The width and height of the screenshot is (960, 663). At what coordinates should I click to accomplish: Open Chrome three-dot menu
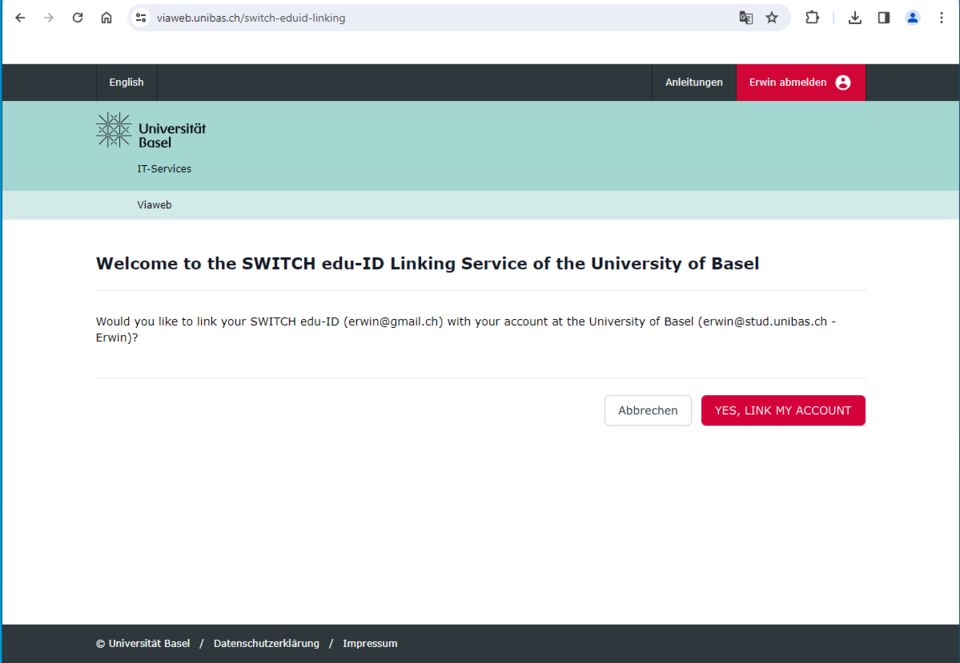click(941, 18)
